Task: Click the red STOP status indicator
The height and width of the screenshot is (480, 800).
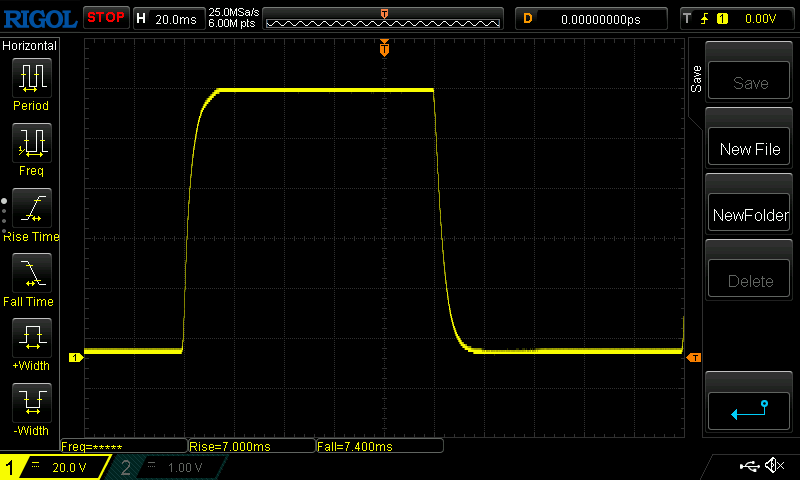Action: click(106, 17)
